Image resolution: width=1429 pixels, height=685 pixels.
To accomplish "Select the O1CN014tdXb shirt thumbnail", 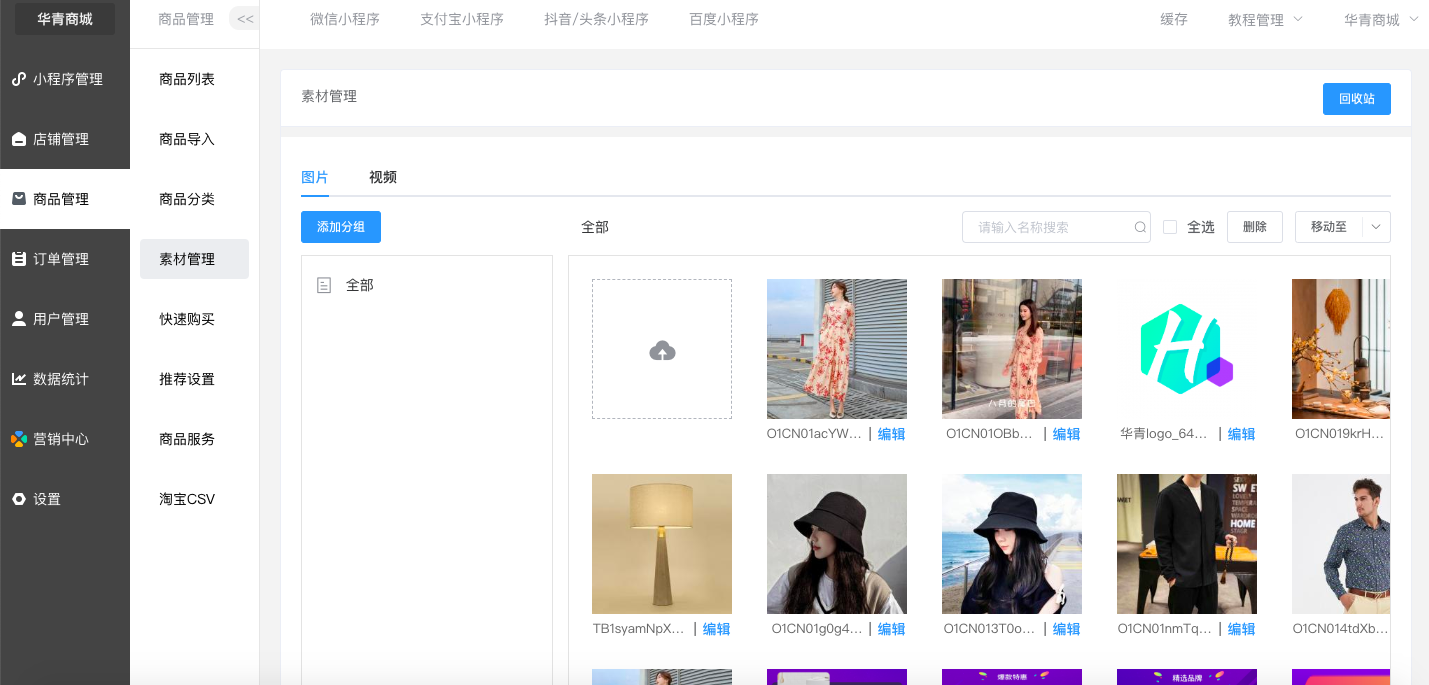I will (x=1341, y=544).
